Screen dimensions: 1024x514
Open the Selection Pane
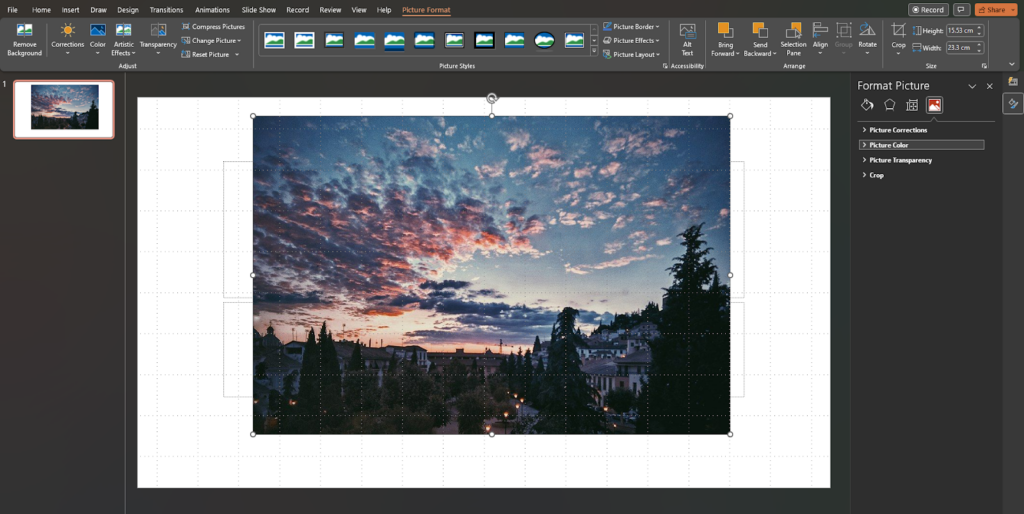pyautogui.click(x=793, y=38)
